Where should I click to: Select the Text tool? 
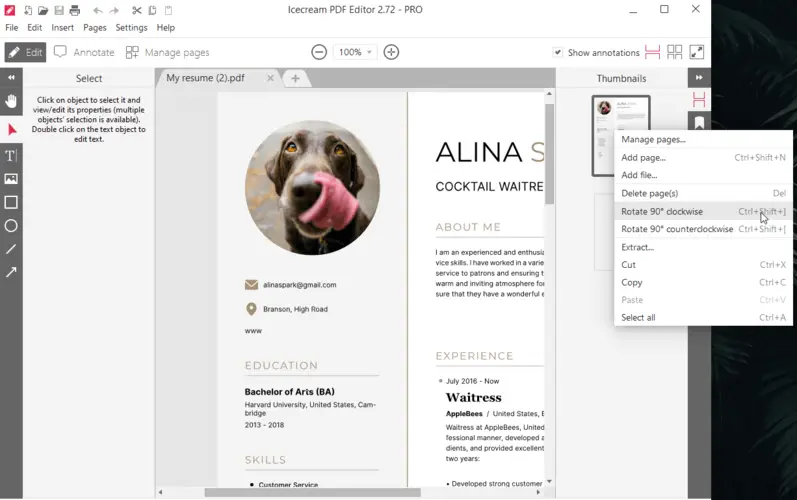coord(11,155)
